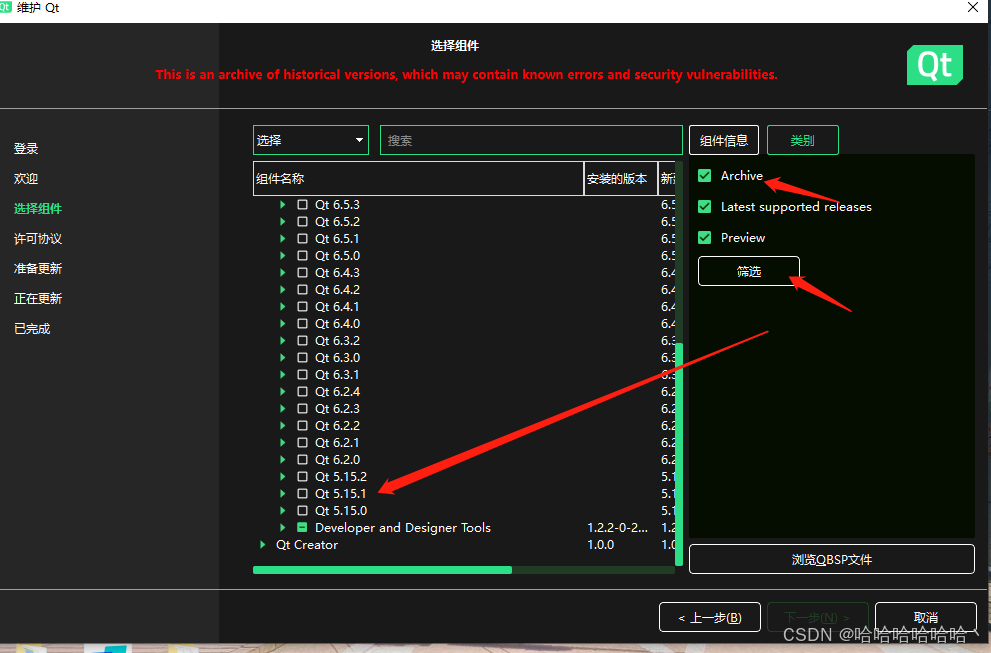Check the Qt 6.5.2 checkbox
Image resolution: width=991 pixels, height=653 pixels.
(x=303, y=222)
